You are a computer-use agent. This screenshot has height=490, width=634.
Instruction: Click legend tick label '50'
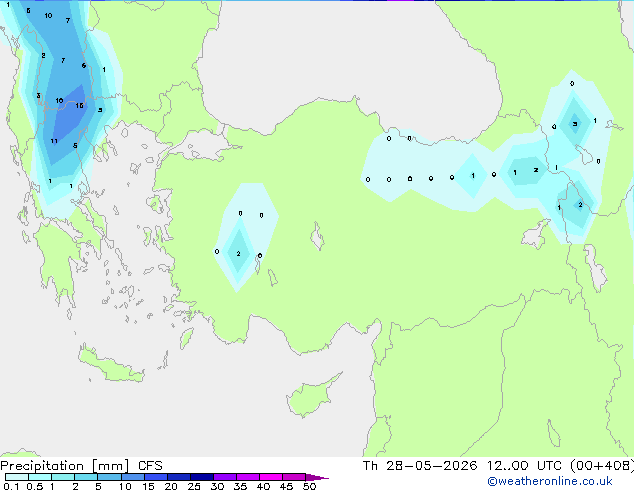point(309,486)
